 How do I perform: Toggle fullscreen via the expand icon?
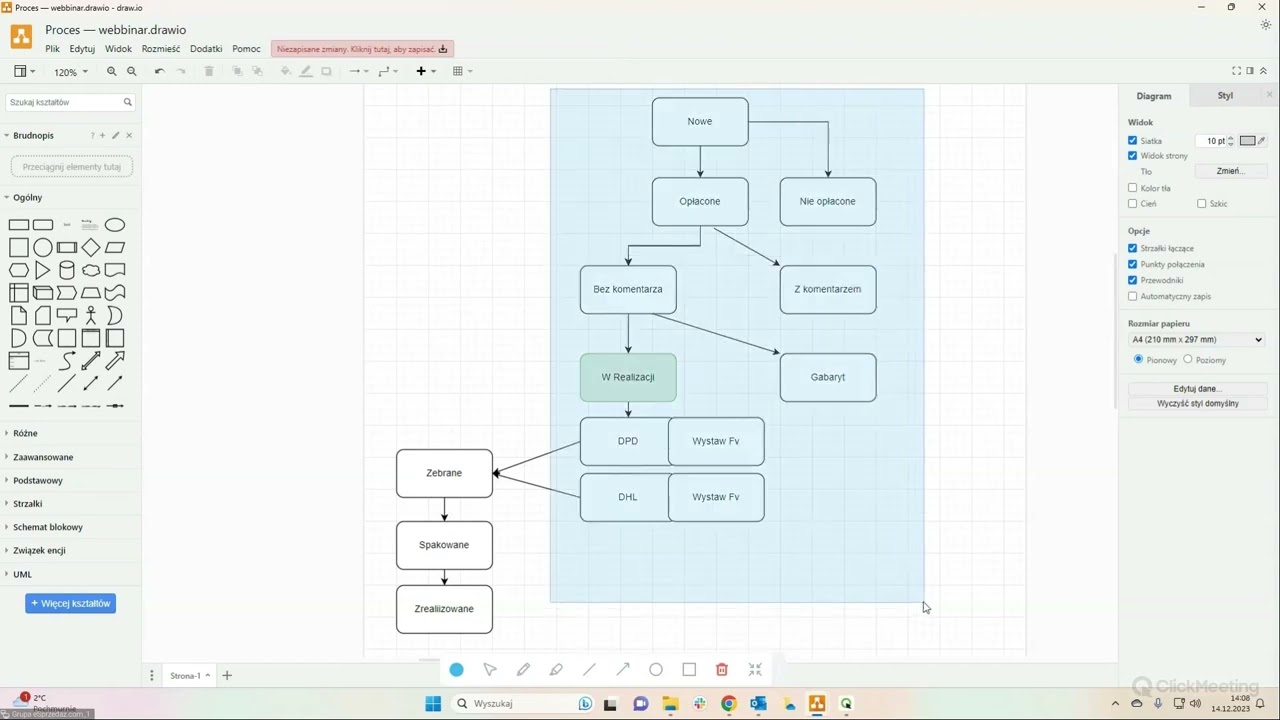tap(1236, 71)
